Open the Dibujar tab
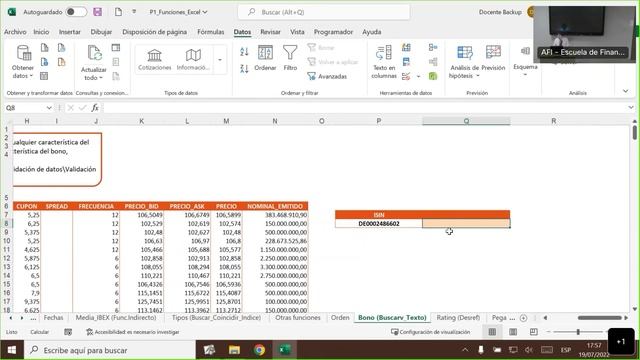This screenshot has width=640, height=360. pos(101,32)
